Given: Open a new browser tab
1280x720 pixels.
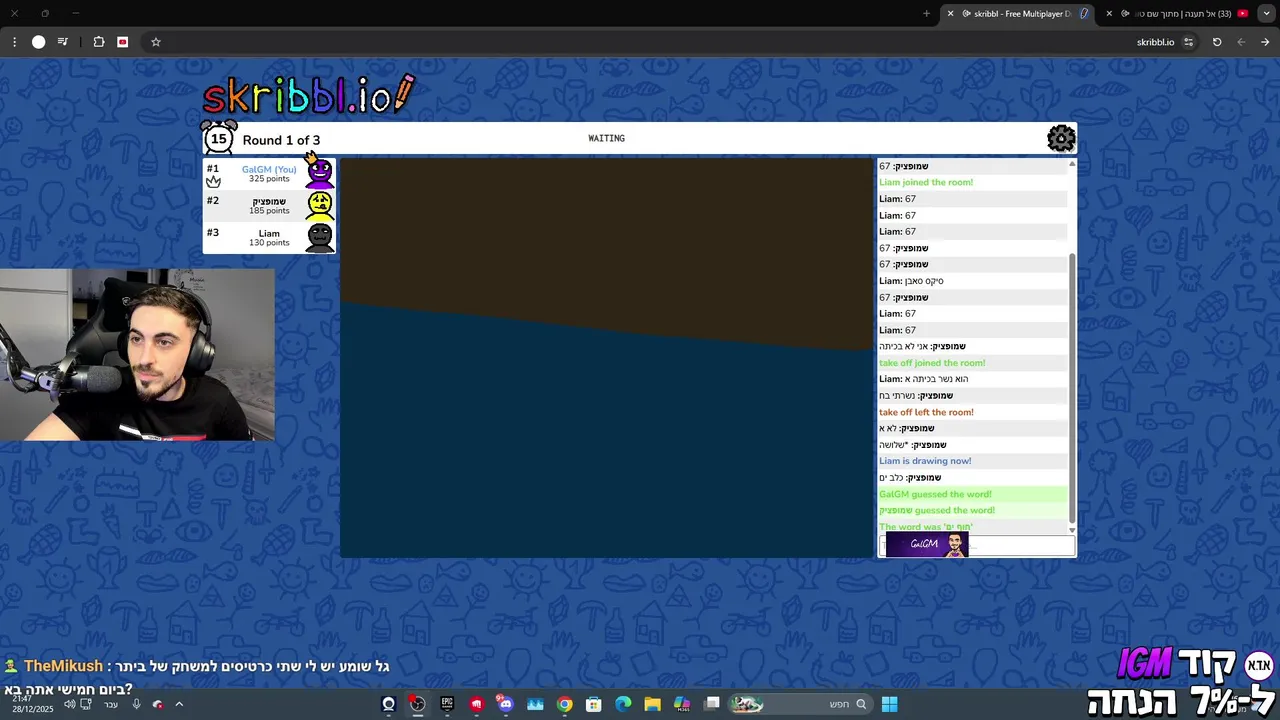Looking at the screenshot, I should [x=926, y=14].
